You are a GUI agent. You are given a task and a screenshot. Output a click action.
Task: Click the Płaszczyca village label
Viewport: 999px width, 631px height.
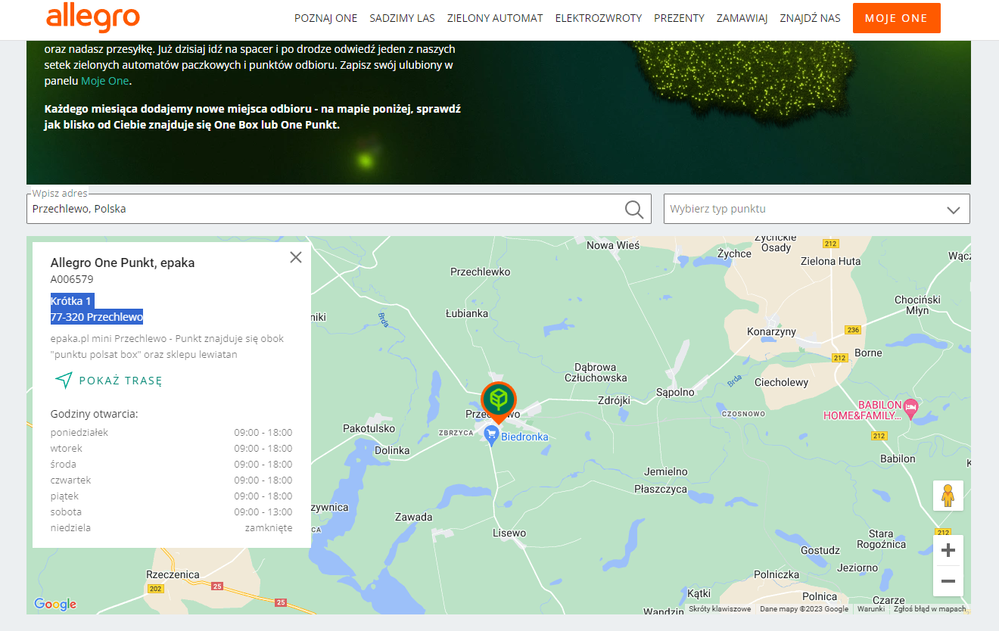pos(661,489)
